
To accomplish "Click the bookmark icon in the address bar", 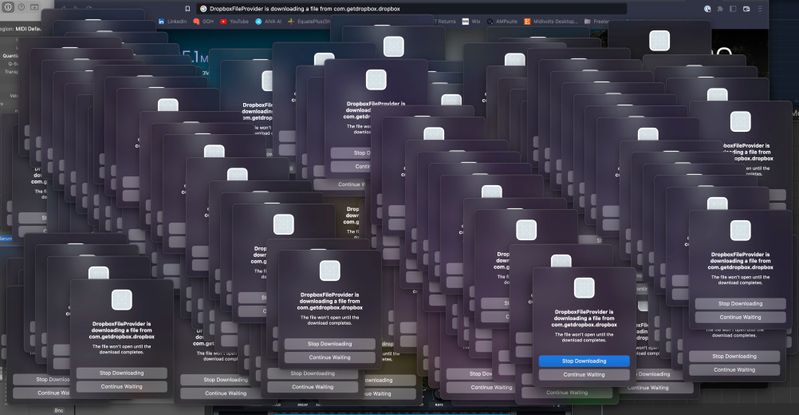I will tap(188, 9).
